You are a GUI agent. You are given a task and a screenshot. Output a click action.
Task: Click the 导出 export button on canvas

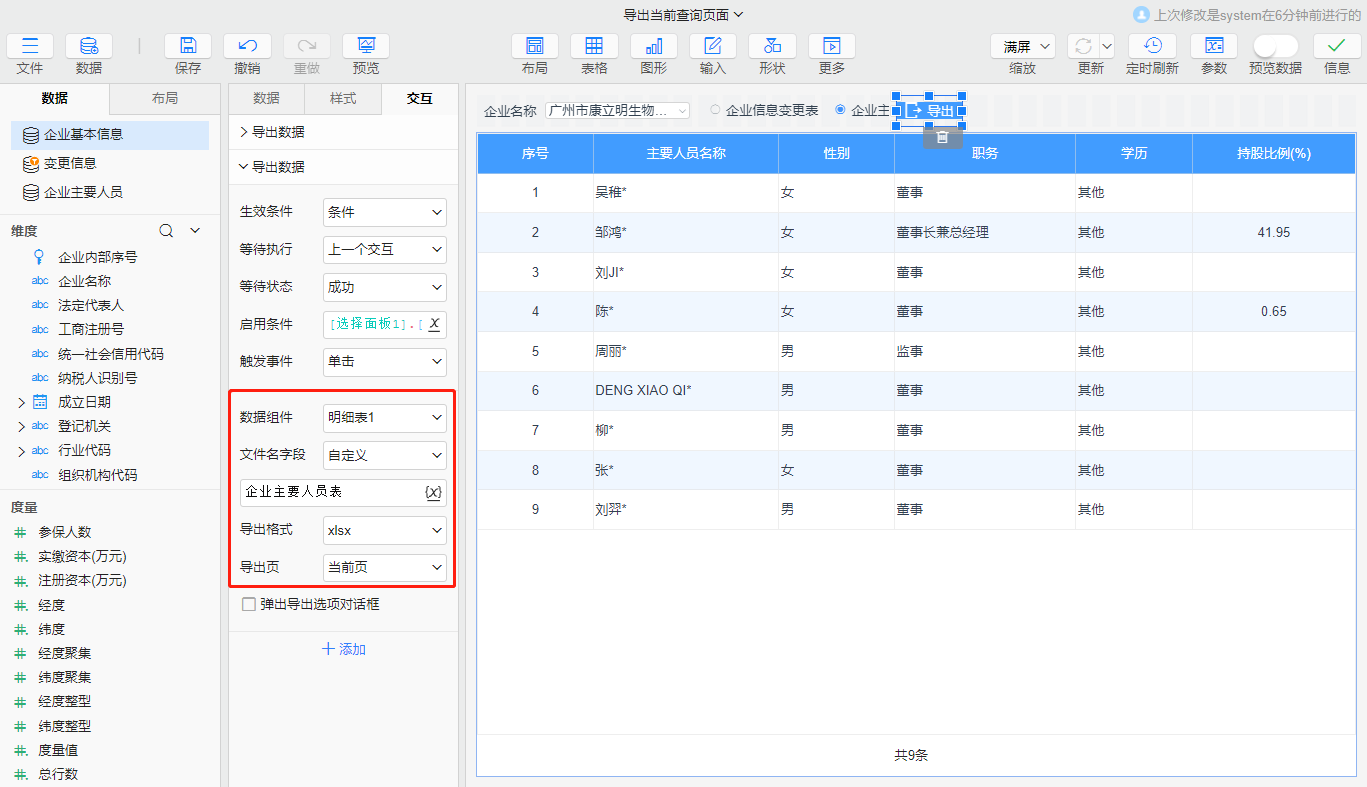(932, 111)
